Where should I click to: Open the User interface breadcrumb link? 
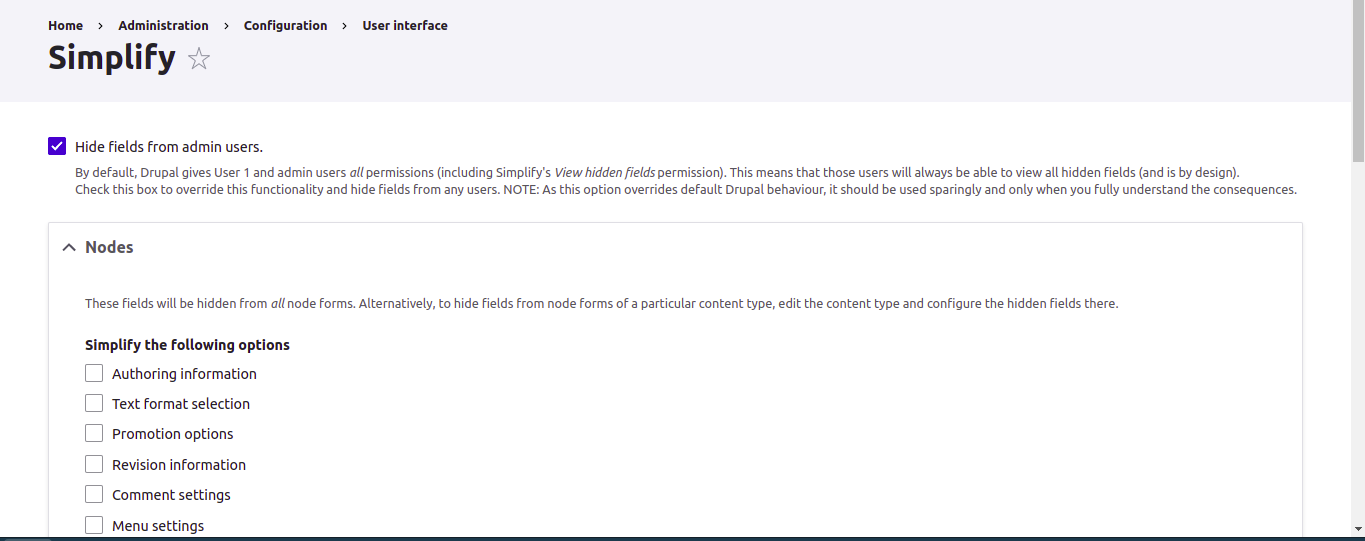405,25
